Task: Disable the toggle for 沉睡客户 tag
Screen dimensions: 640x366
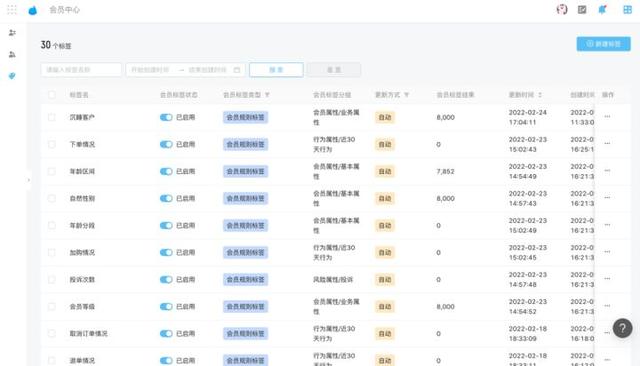Action: [166, 118]
